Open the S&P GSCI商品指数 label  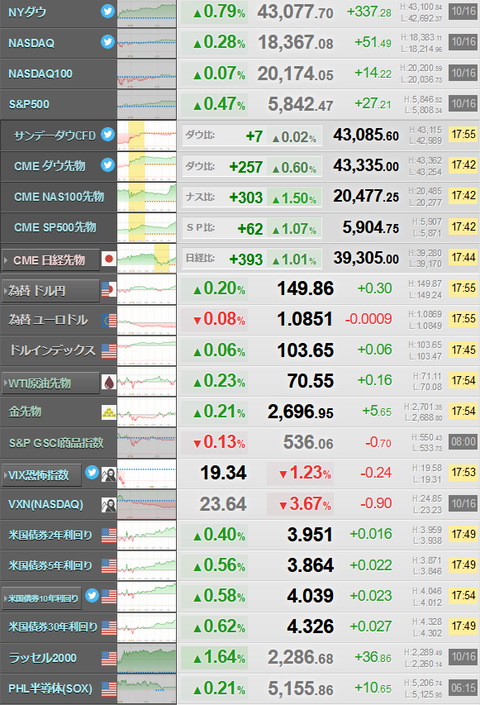pos(56,443)
